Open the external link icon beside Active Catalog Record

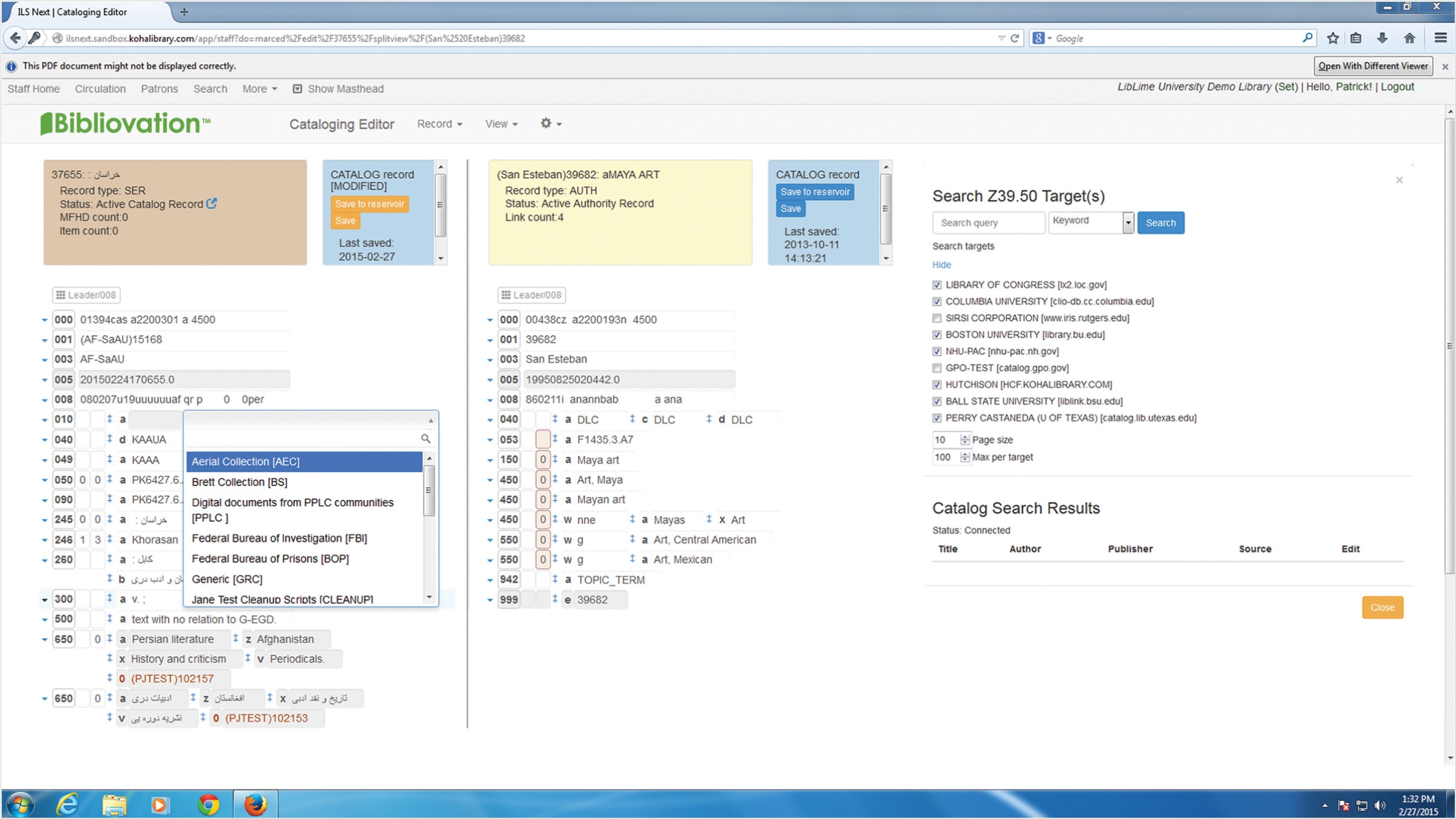point(211,204)
